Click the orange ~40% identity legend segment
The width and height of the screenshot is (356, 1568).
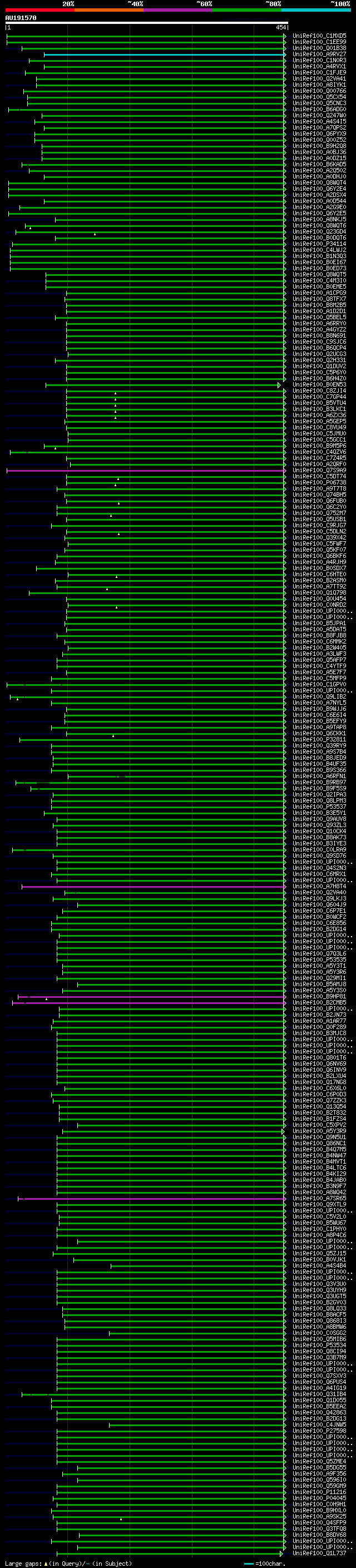pos(109,10)
